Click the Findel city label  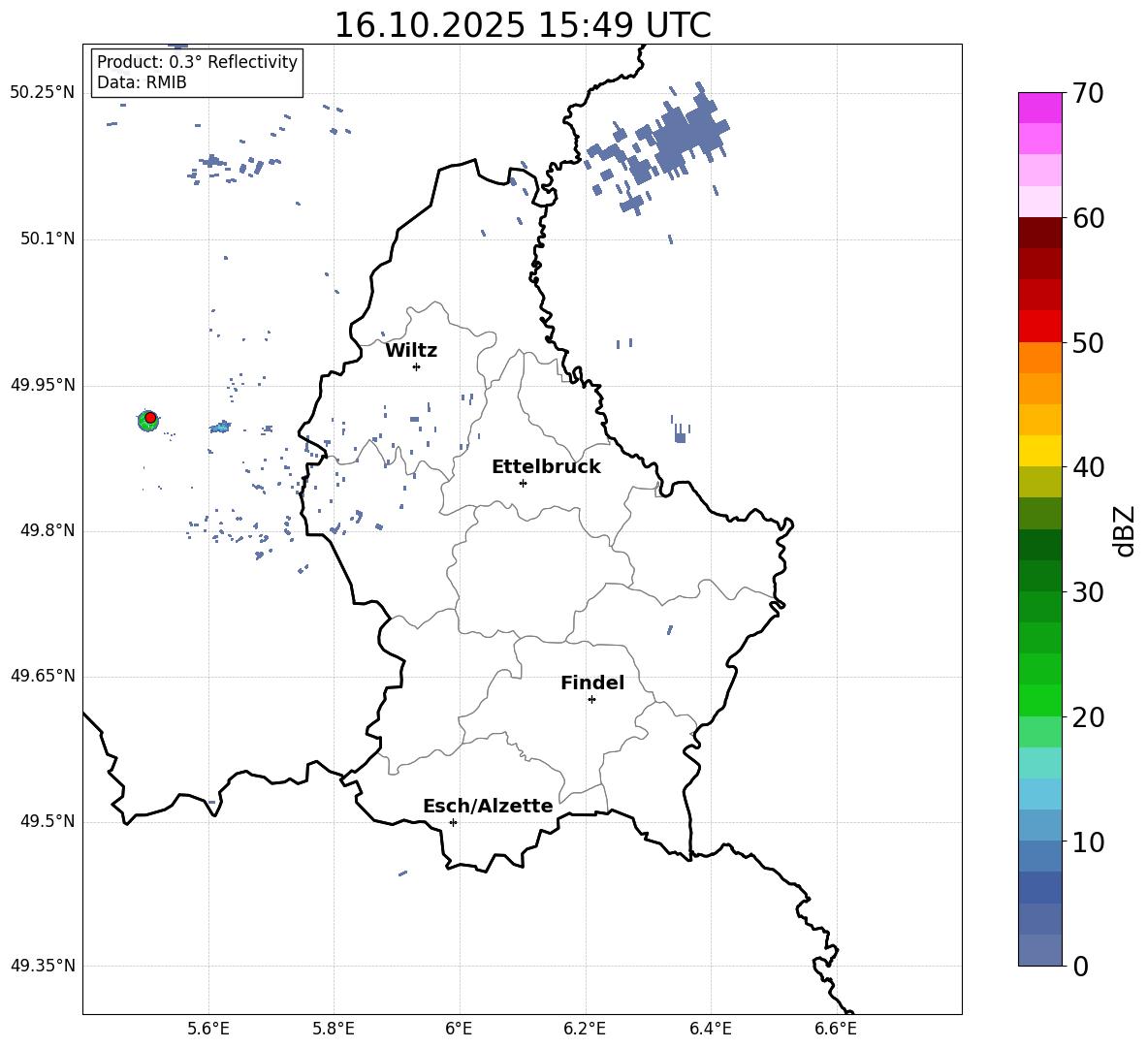tap(591, 683)
